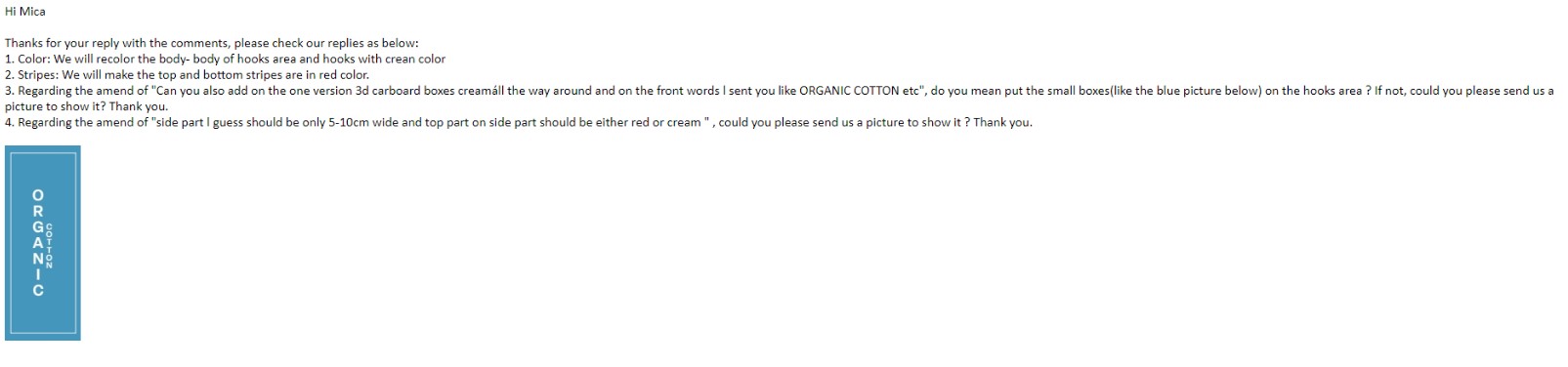Click the blue ORGANIC COTTON picture
Viewport: 1568px width, 367px height.
coord(43,243)
